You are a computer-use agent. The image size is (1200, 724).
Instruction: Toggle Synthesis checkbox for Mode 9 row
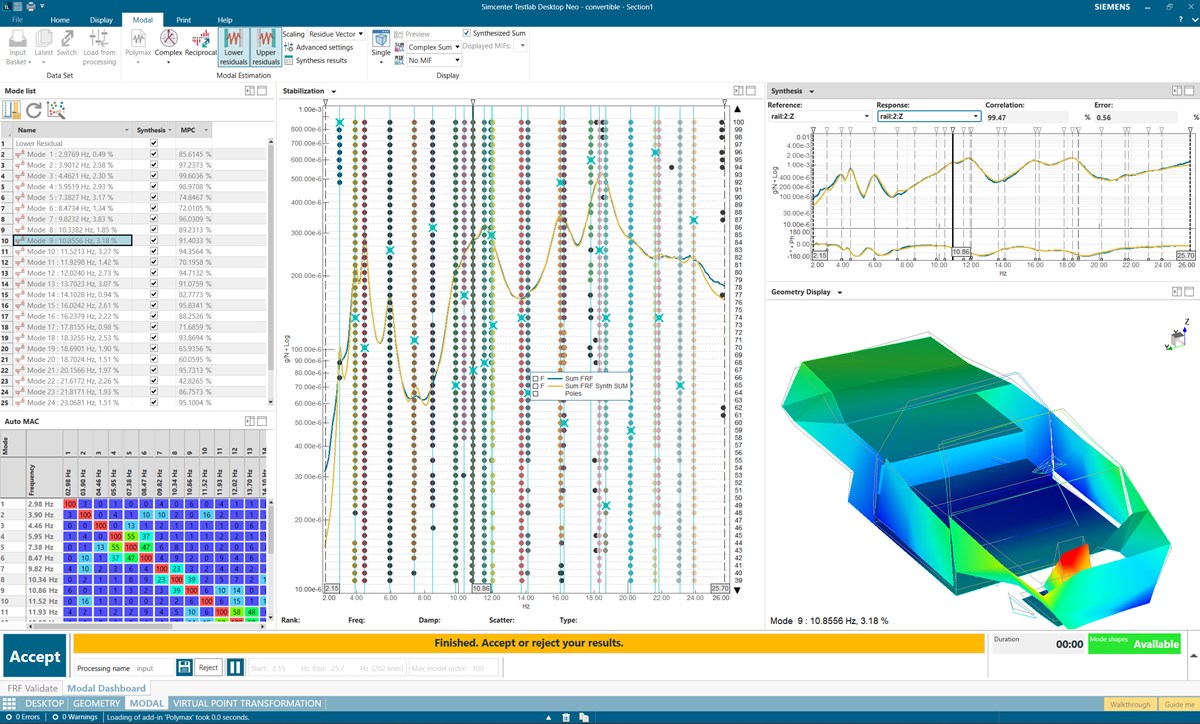point(153,241)
